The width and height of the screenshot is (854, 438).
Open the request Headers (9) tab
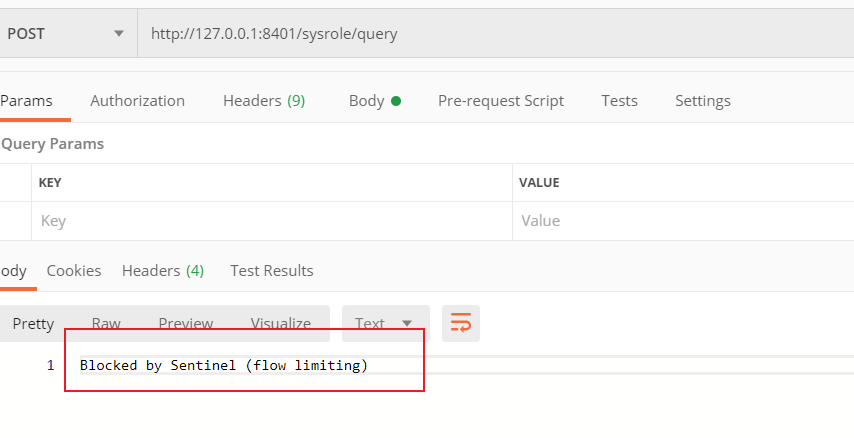click(x=264, y=100)
